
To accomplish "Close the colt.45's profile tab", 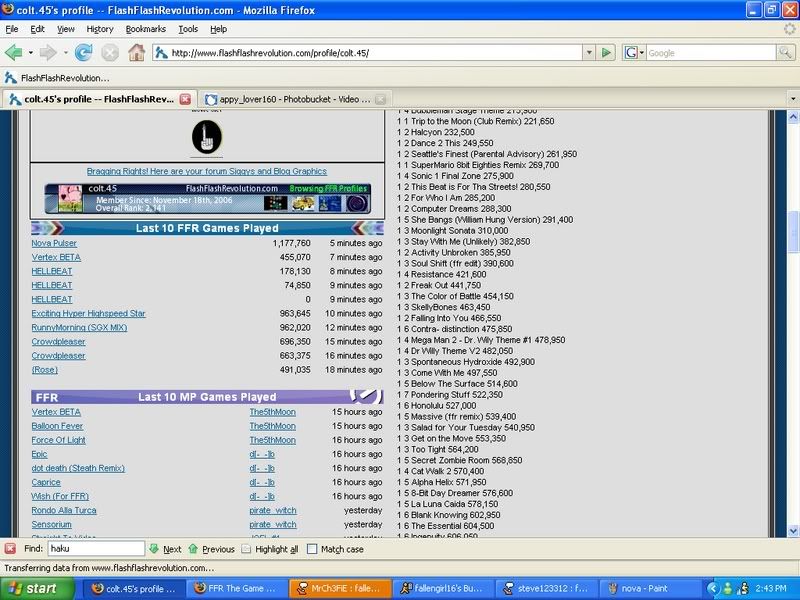I will point(185,99).
